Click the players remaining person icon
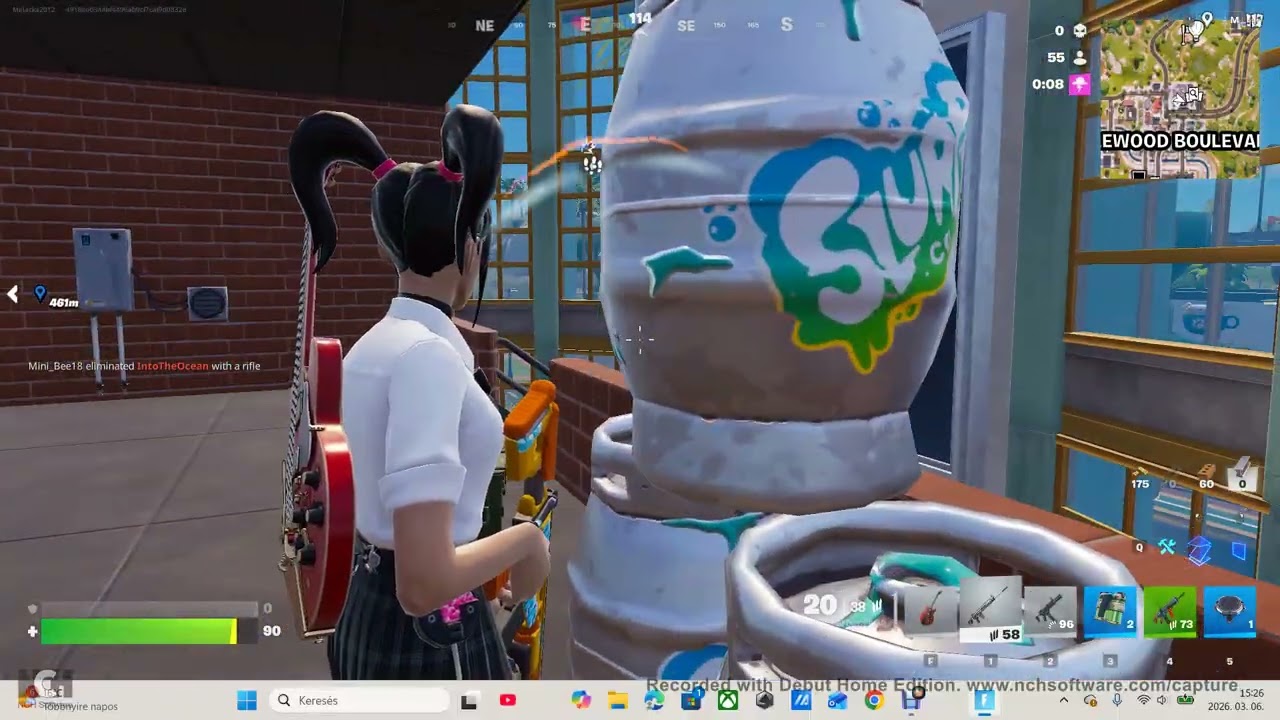 coord(1080,58)
